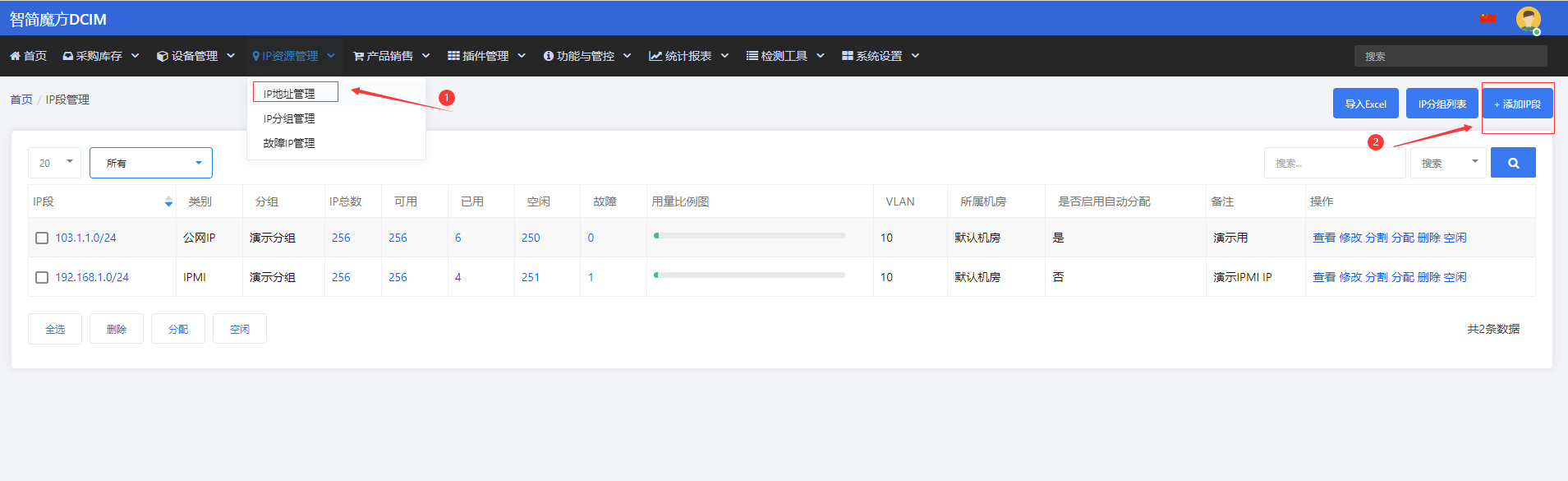Select IP地址管理 menu entry

point(289,94)
